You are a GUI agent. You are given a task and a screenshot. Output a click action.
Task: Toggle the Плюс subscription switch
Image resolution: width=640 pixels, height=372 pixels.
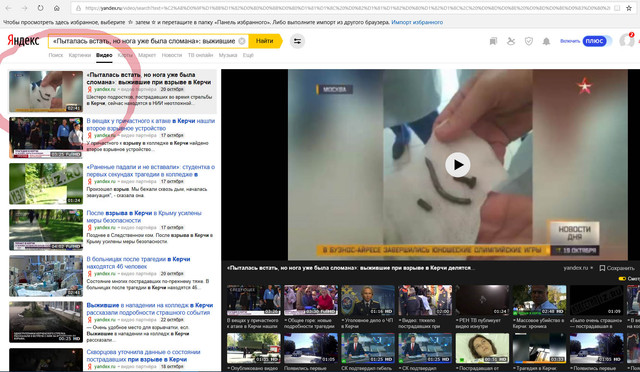coord(597,41)
